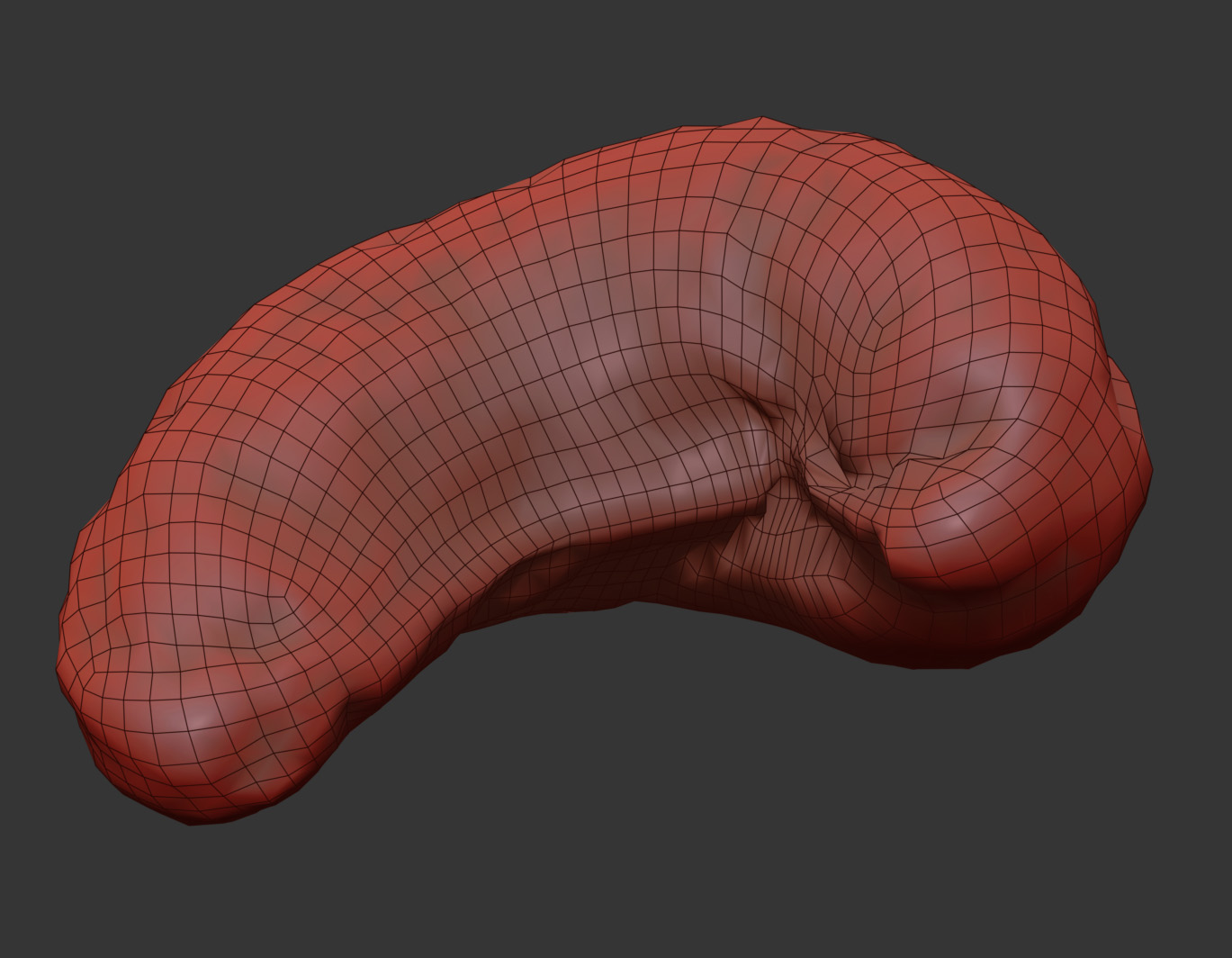Click the upper-right curved surface of the mesh
This screenshot has width=1232, height=958.
(x=972, y=234)
